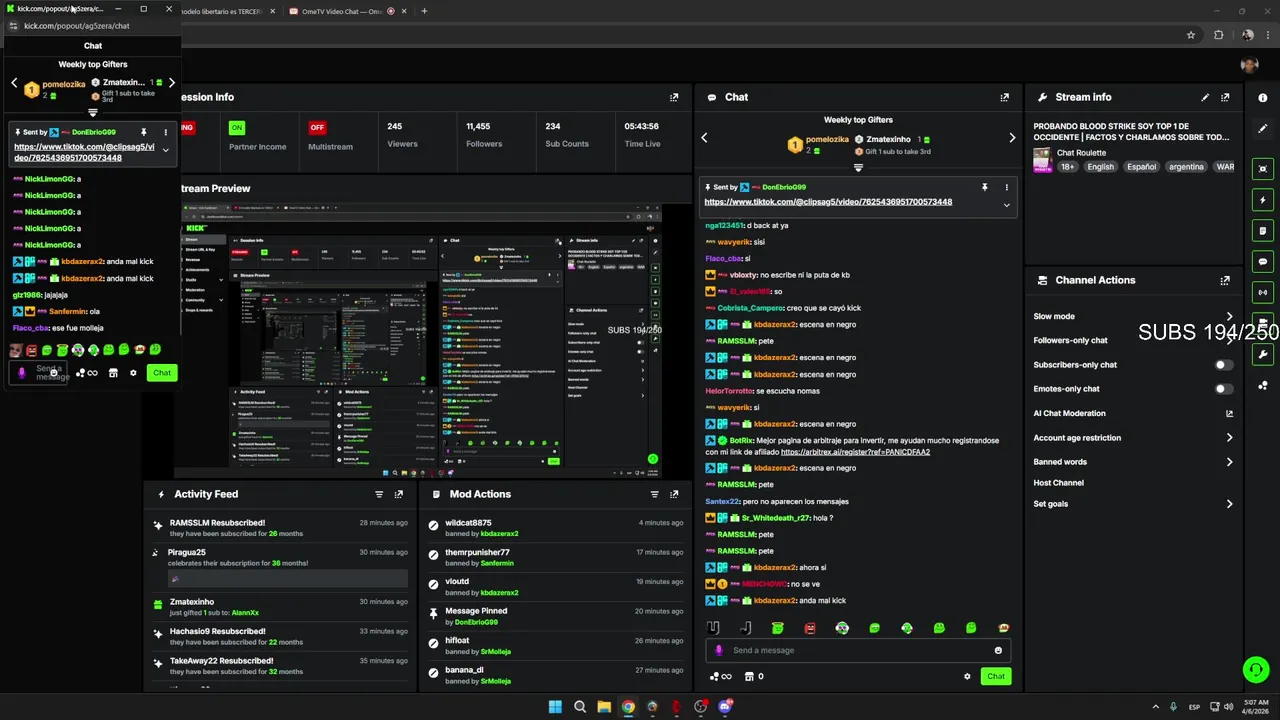Open kbdazerax2 link under wildcat8875 ban
Image resolution: width=1280 pixels, height=720 pixels.
click(x=499, y=534)
